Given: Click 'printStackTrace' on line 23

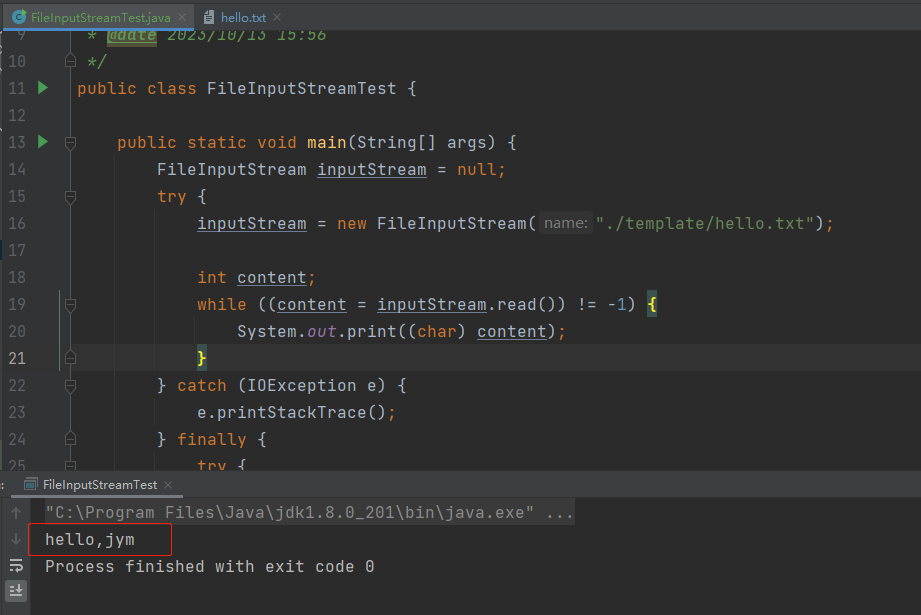Looking at the screenshot, I should click(291, 412).
